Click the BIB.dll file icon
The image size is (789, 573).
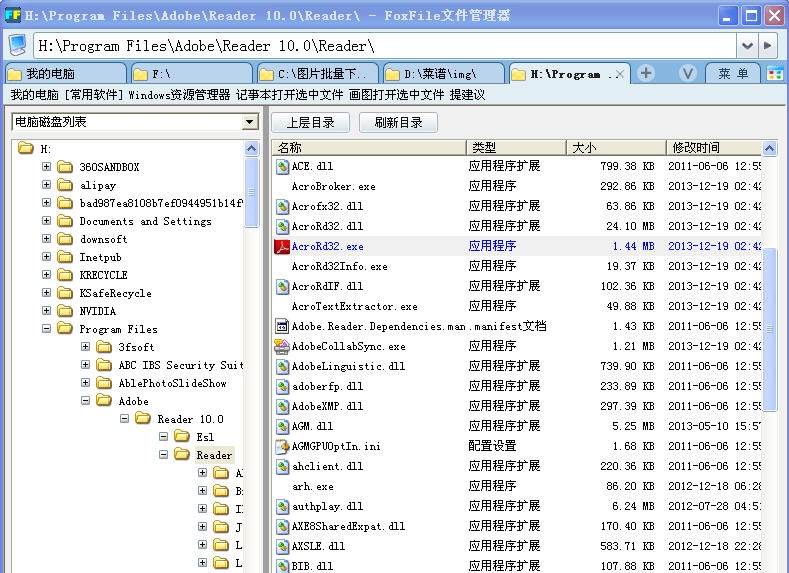pos(282,565)
